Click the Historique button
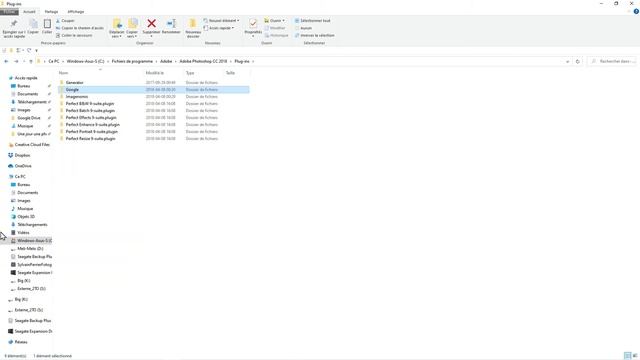The width and height of the screenshot is (640, 360). click(x=276, y=36)
